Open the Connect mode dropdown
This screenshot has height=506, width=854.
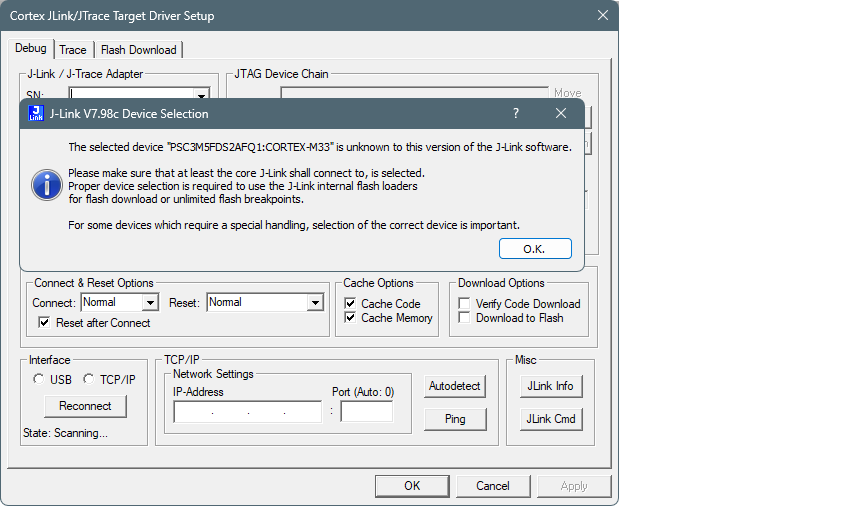pyautogui.click(x=150, y=303)
